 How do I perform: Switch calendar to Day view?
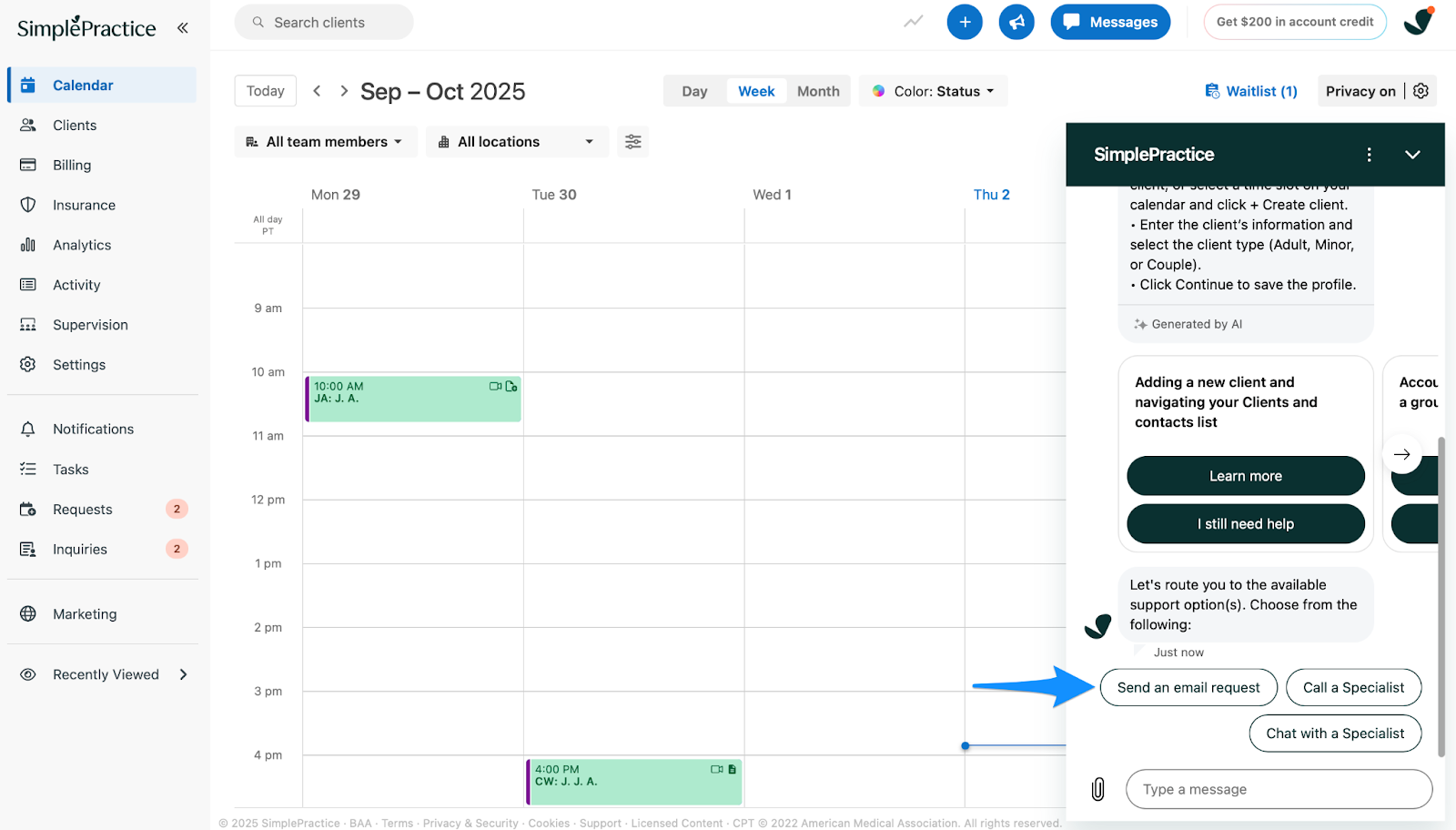[x=694, y=91]
